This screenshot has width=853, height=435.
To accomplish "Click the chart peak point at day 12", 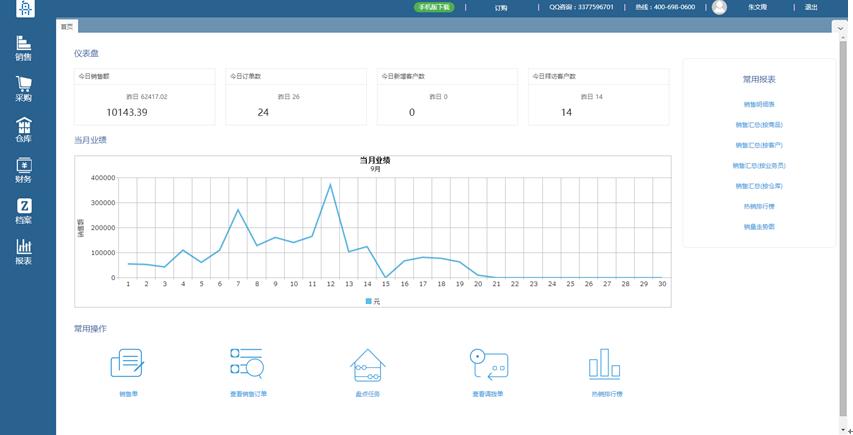I will coord(330,185).
